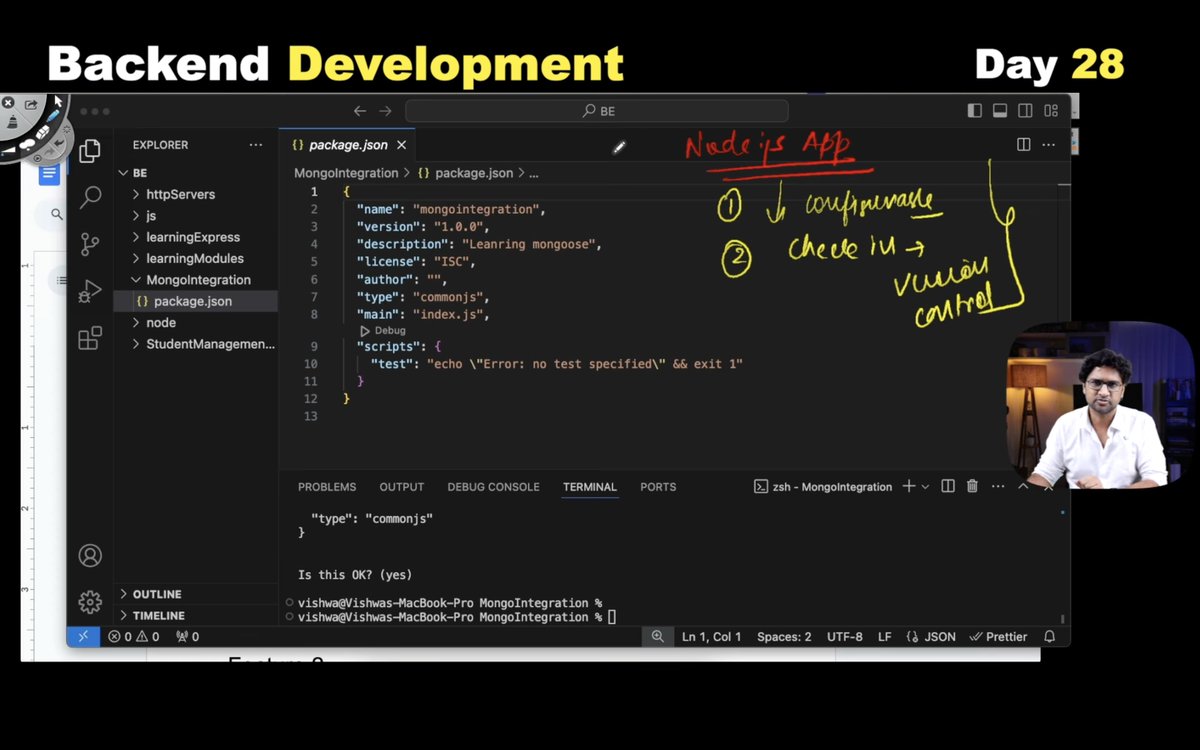Split the editor to the right

tap(1023, 145)
